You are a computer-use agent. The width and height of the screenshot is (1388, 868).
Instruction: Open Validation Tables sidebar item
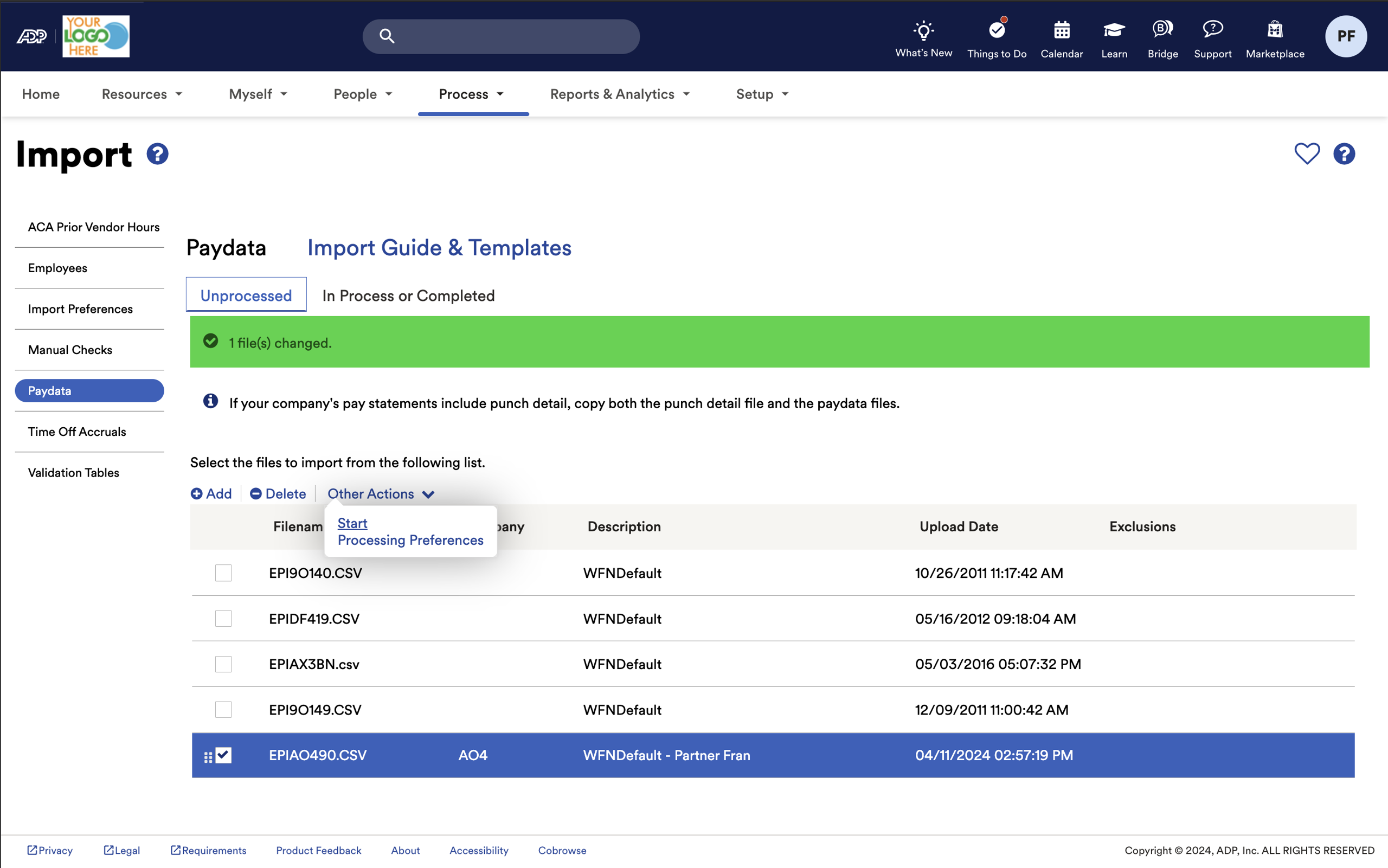74,472
